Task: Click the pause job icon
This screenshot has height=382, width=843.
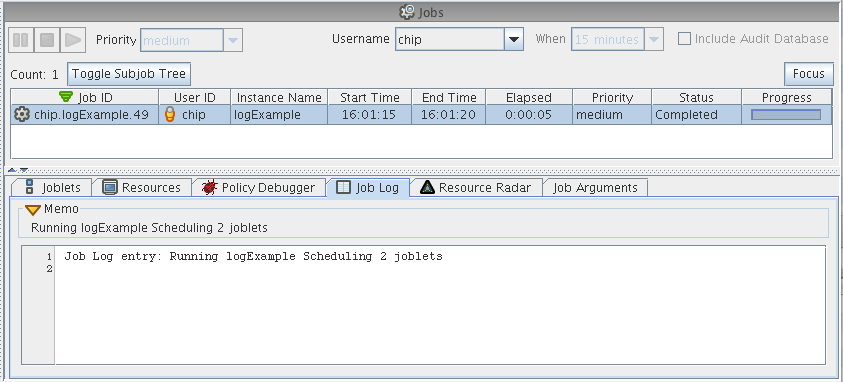Action: pos(21,40)
